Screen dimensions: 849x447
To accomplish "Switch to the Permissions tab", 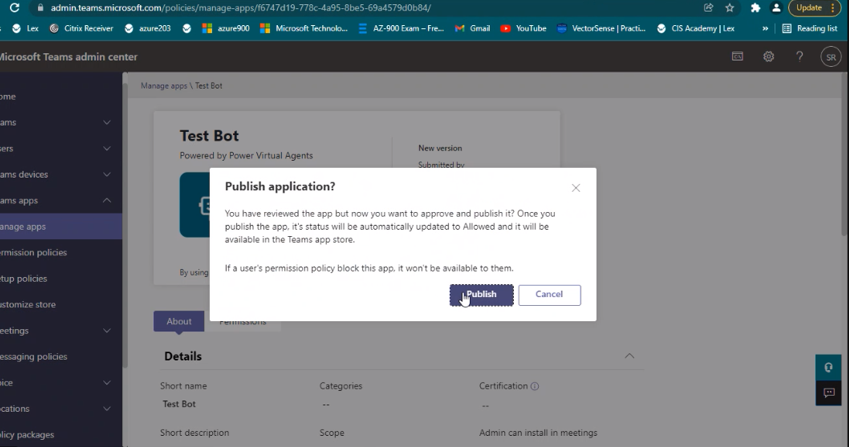I will 243,324.
